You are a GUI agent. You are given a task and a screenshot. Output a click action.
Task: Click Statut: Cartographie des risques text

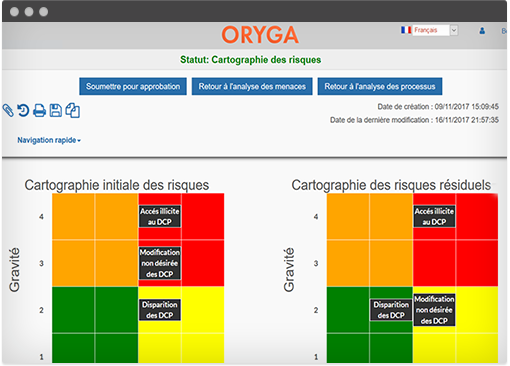point(251,60)
